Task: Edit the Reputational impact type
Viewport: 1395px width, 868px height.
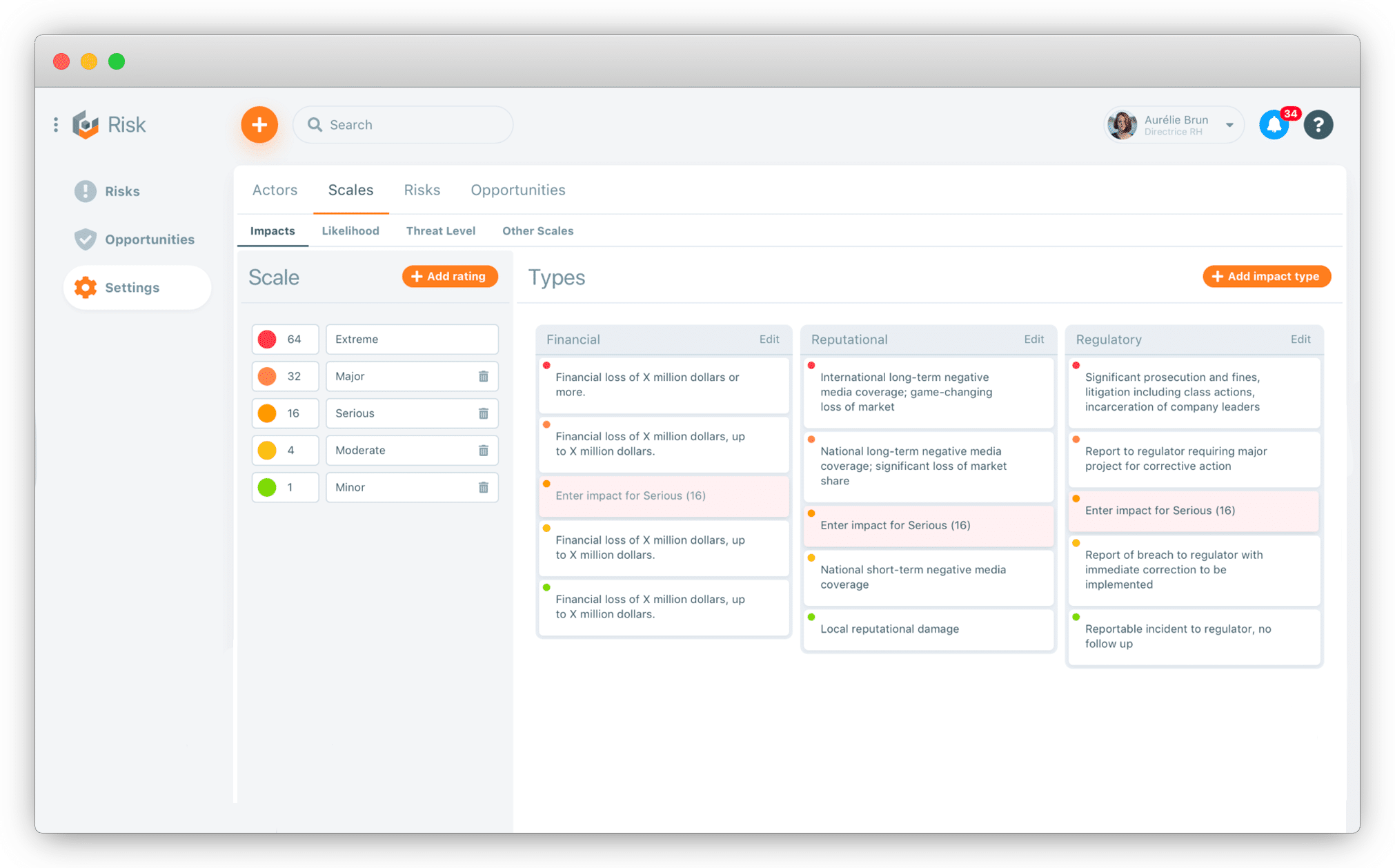Action: pyautogui.click(x=1033, y=339)
